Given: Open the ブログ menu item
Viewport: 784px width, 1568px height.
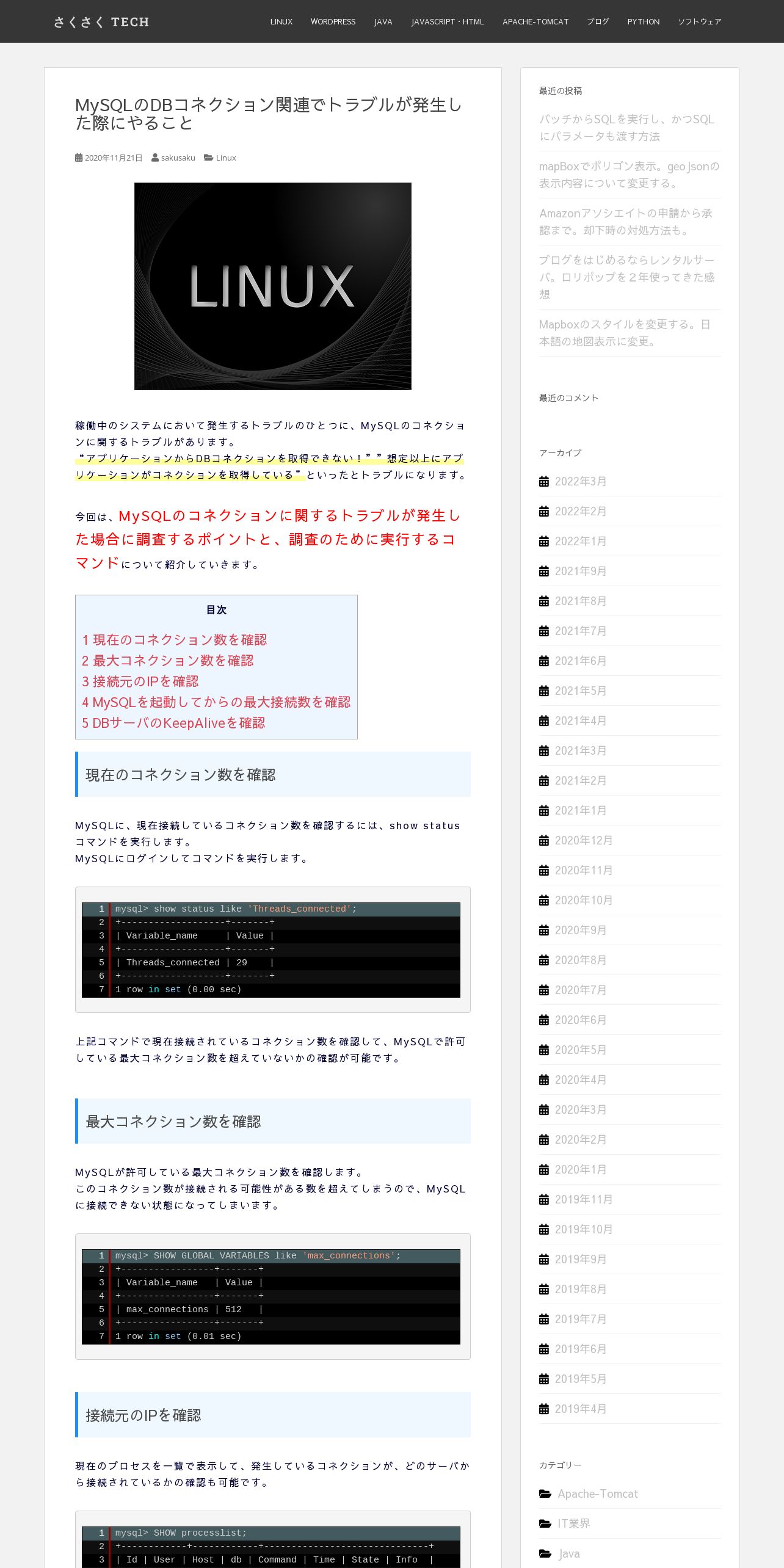Looking at the screenshot, I should click(x=598, y=21).
